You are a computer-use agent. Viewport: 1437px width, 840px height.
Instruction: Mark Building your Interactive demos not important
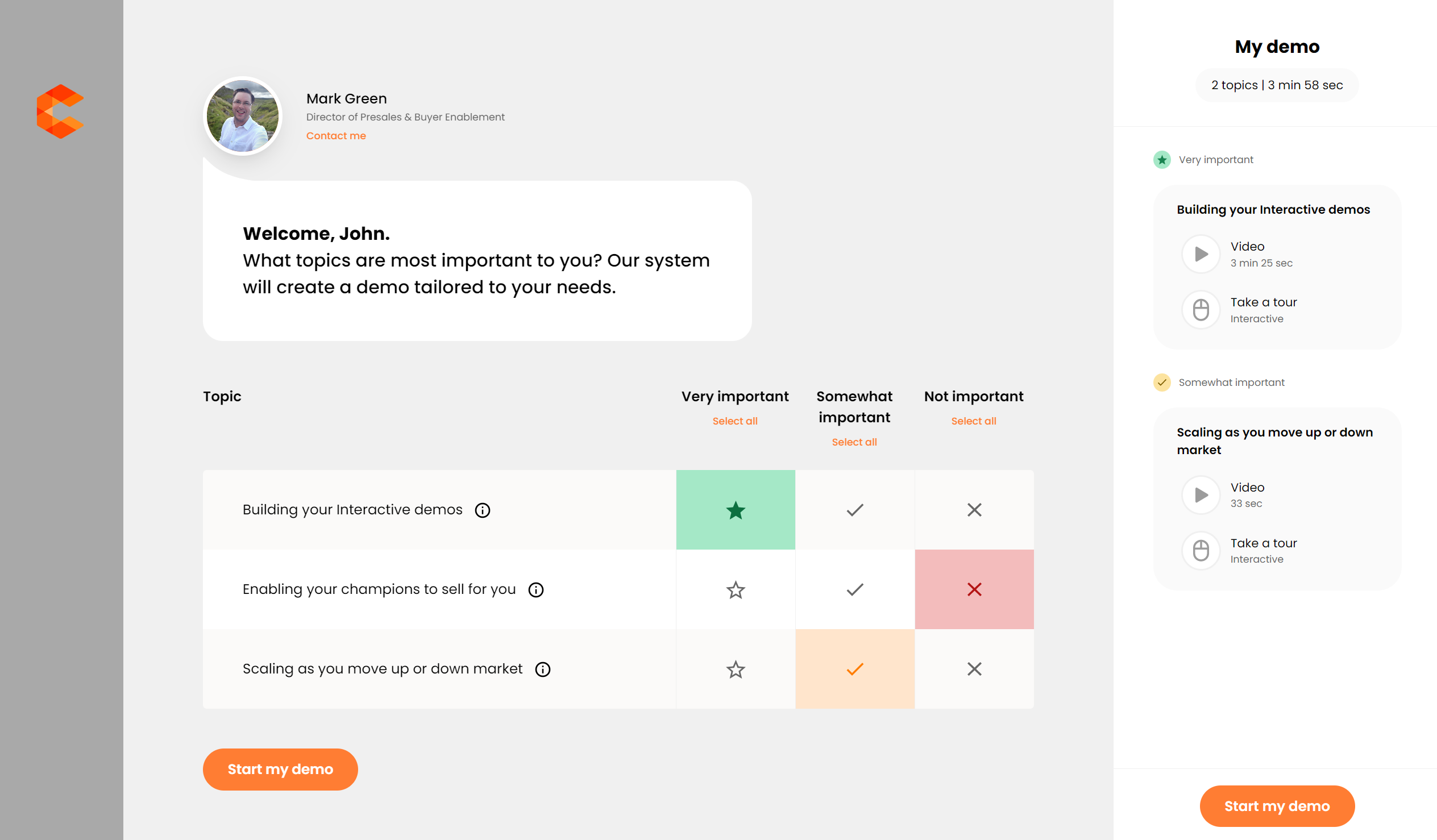point(974,510)
